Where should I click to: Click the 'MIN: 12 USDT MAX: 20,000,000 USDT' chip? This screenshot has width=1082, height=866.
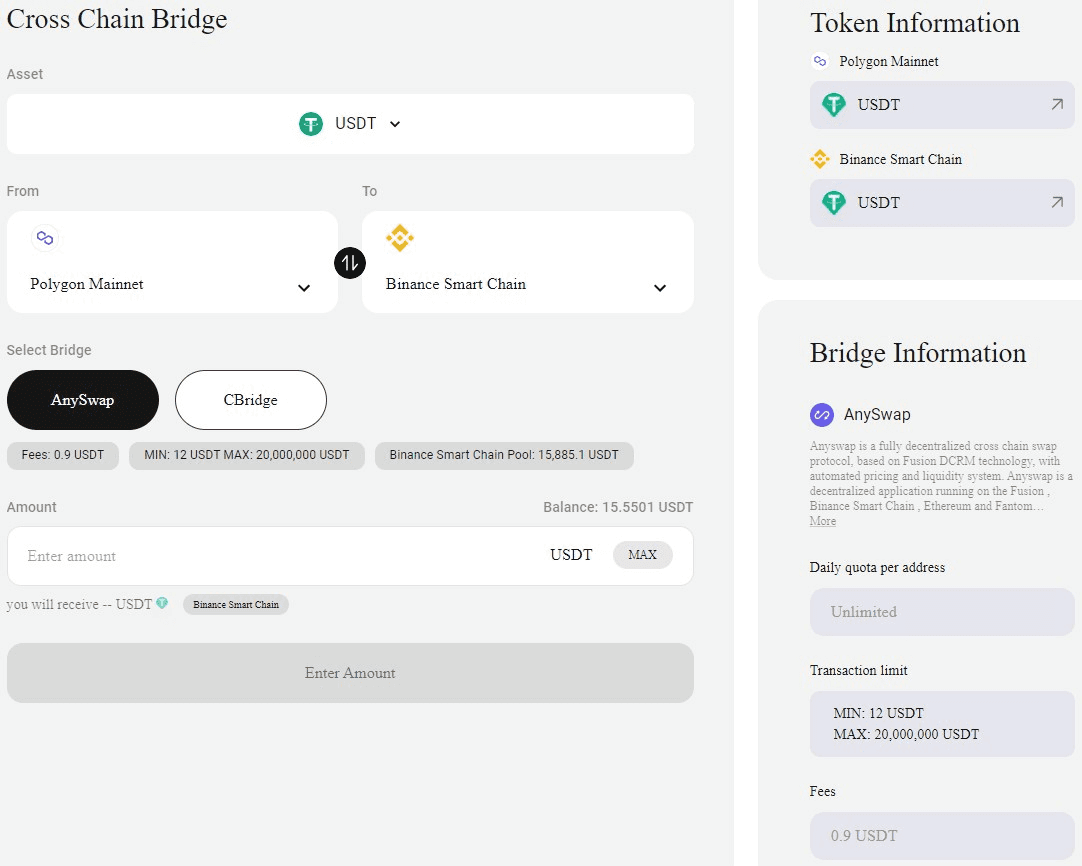[246, 455]
